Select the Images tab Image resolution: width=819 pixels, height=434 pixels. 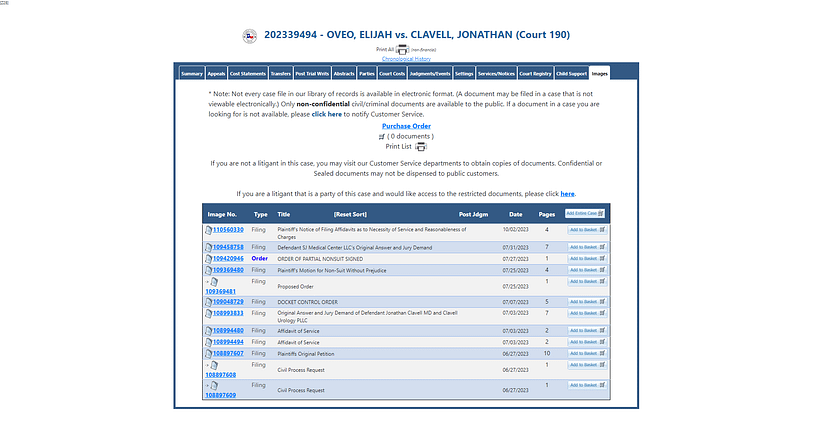pyautogui.click(x=600, y=74)
